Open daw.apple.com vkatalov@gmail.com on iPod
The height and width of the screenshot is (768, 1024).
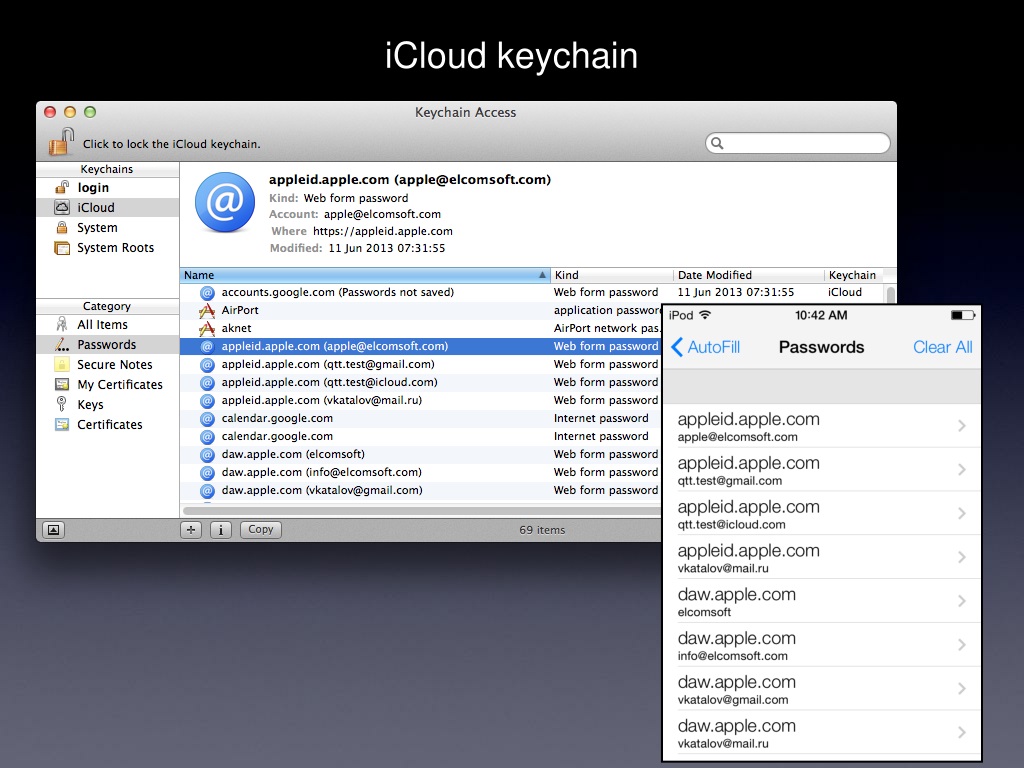pyautogui.click(x=822, y=688)
